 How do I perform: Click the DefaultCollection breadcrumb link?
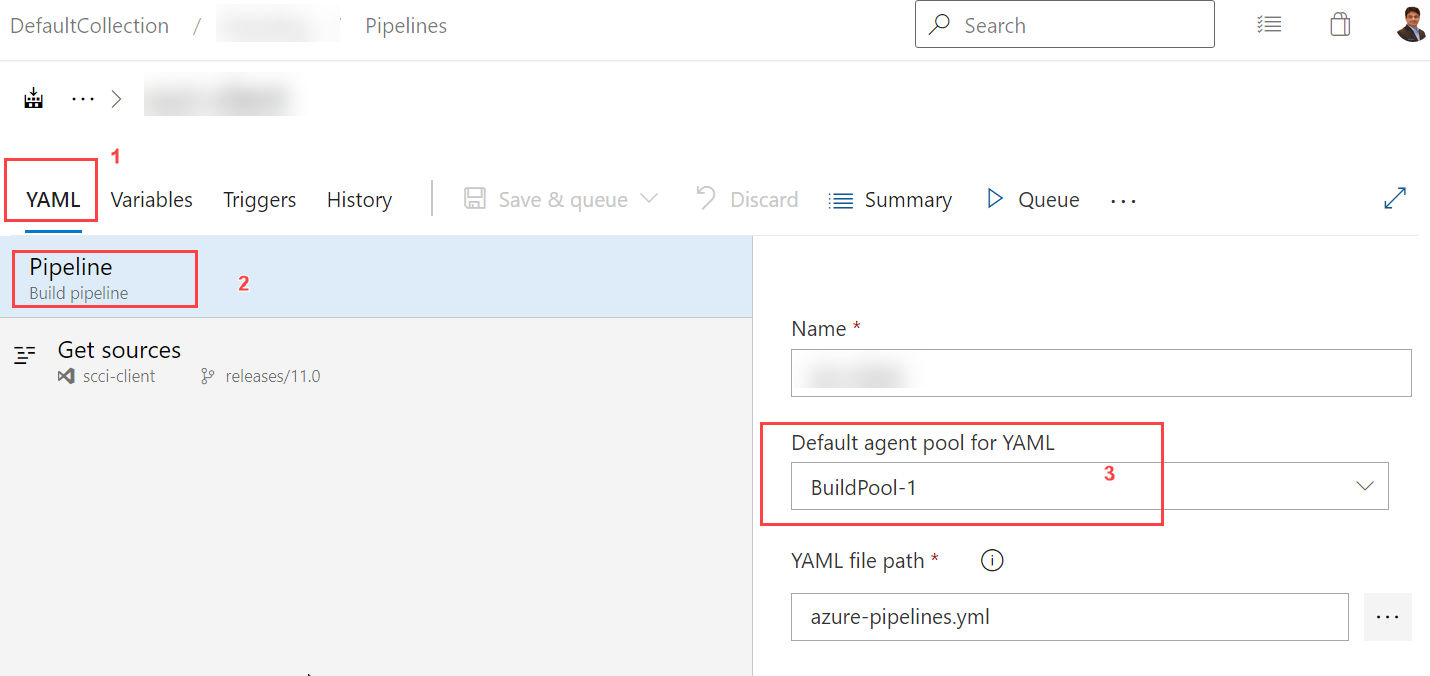pos(89,26)
